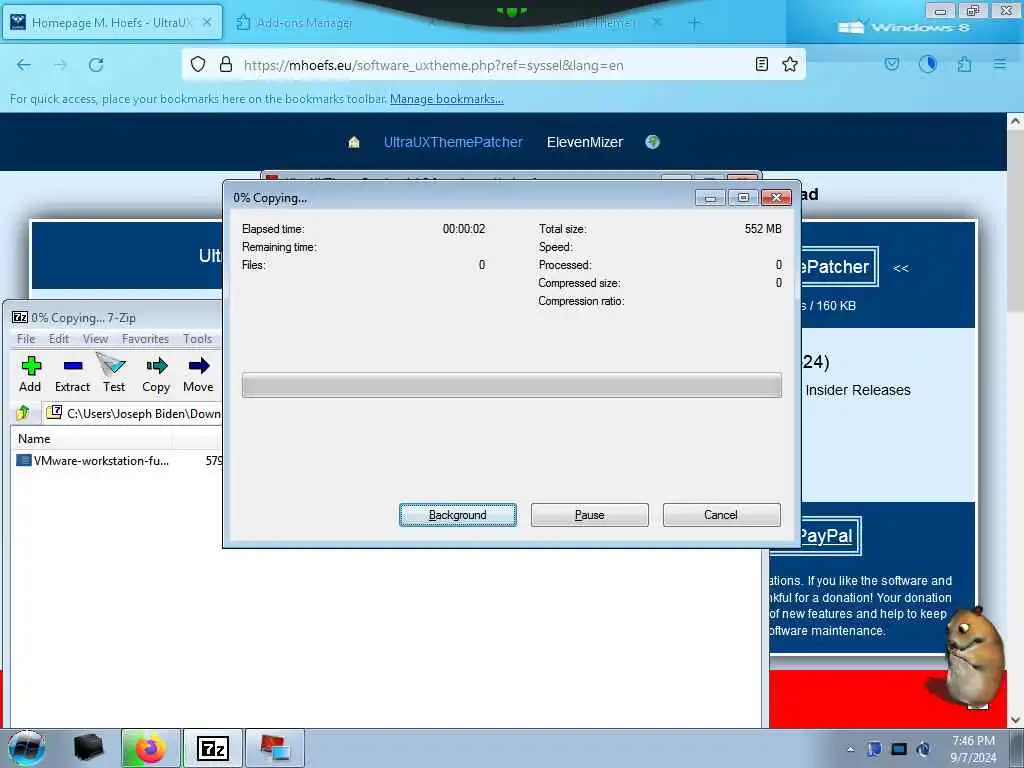Reload the current Firefox page
The image size is (1024, 768).
click(x=96, y=65)
